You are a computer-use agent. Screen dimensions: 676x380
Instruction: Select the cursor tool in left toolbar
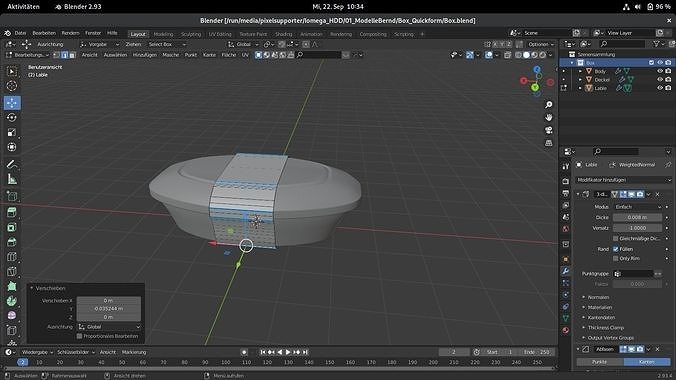coord(12,86)
